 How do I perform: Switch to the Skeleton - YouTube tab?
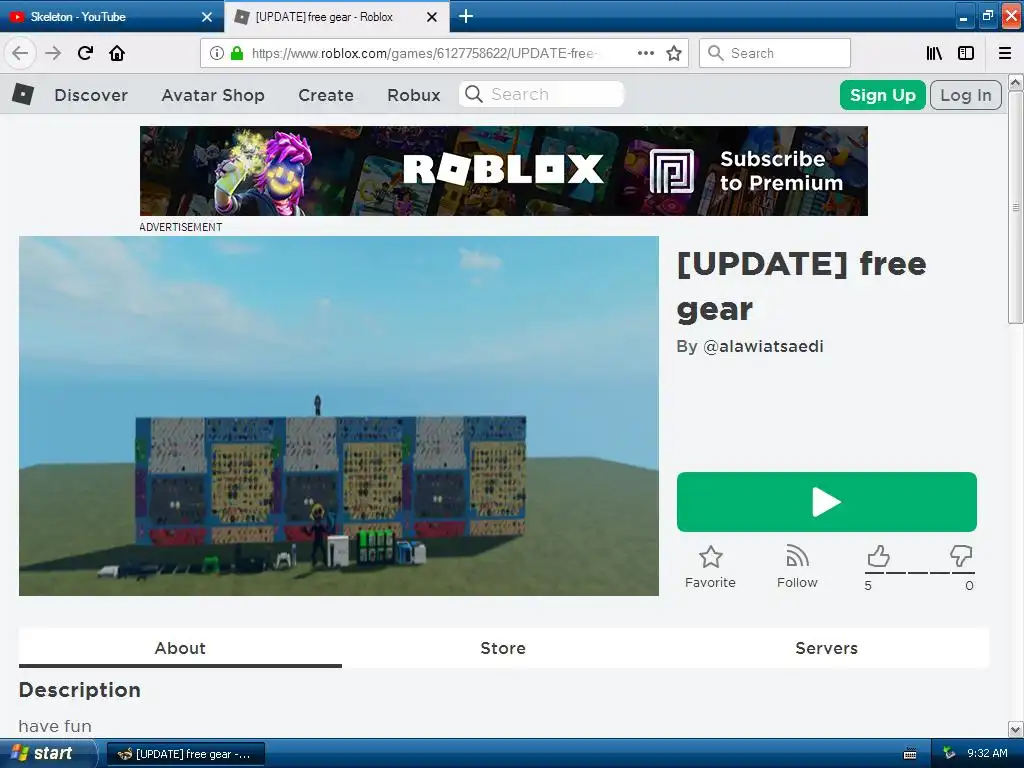[x=111, y=17]
